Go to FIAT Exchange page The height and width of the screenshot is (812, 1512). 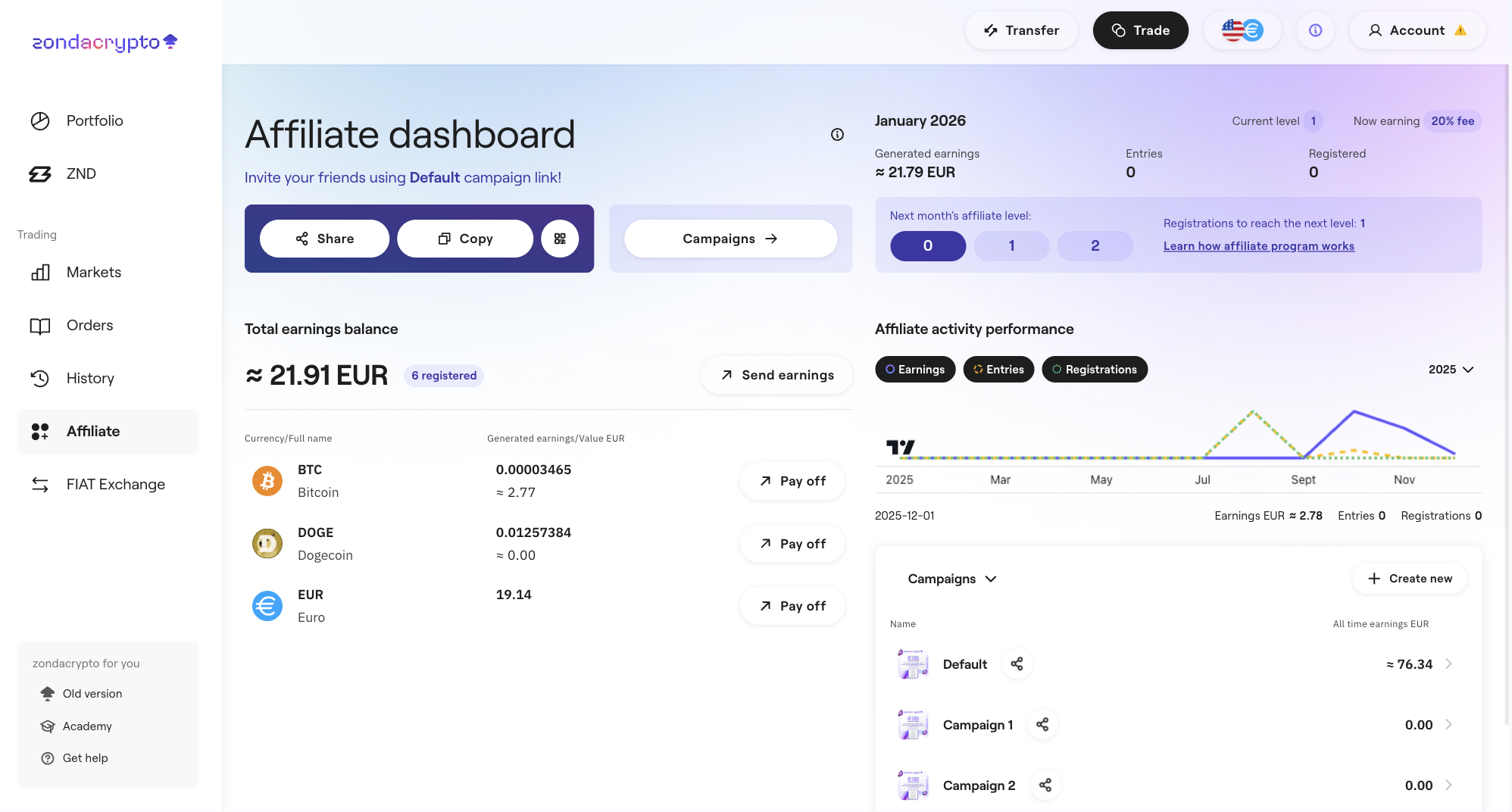click(115, 485)
